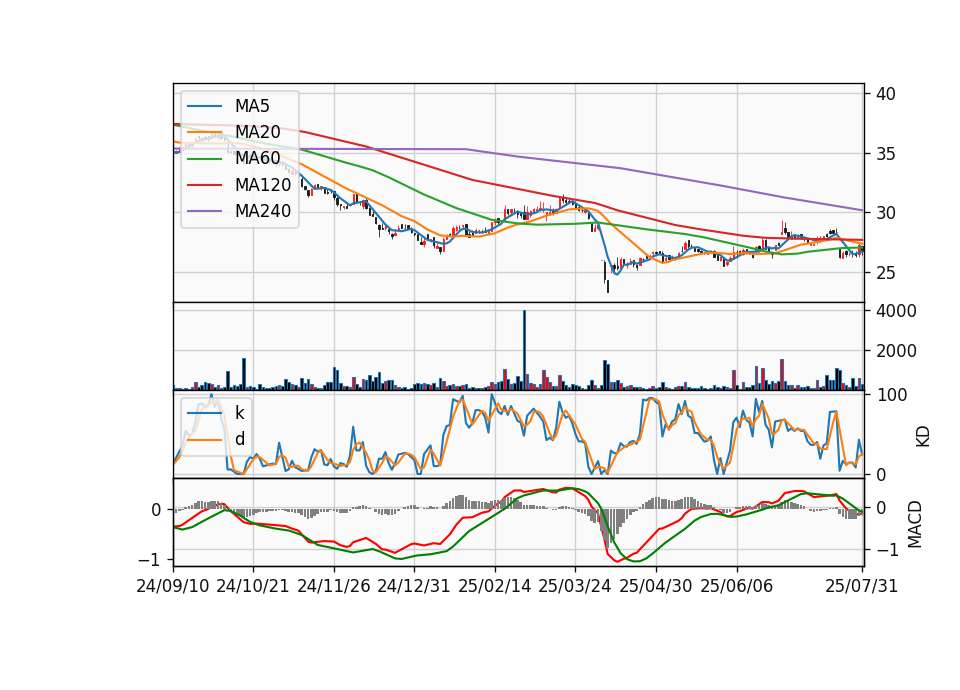960x690 pixels.
Task: Click the tallest volume spike bar
Action: pos(524,350)
